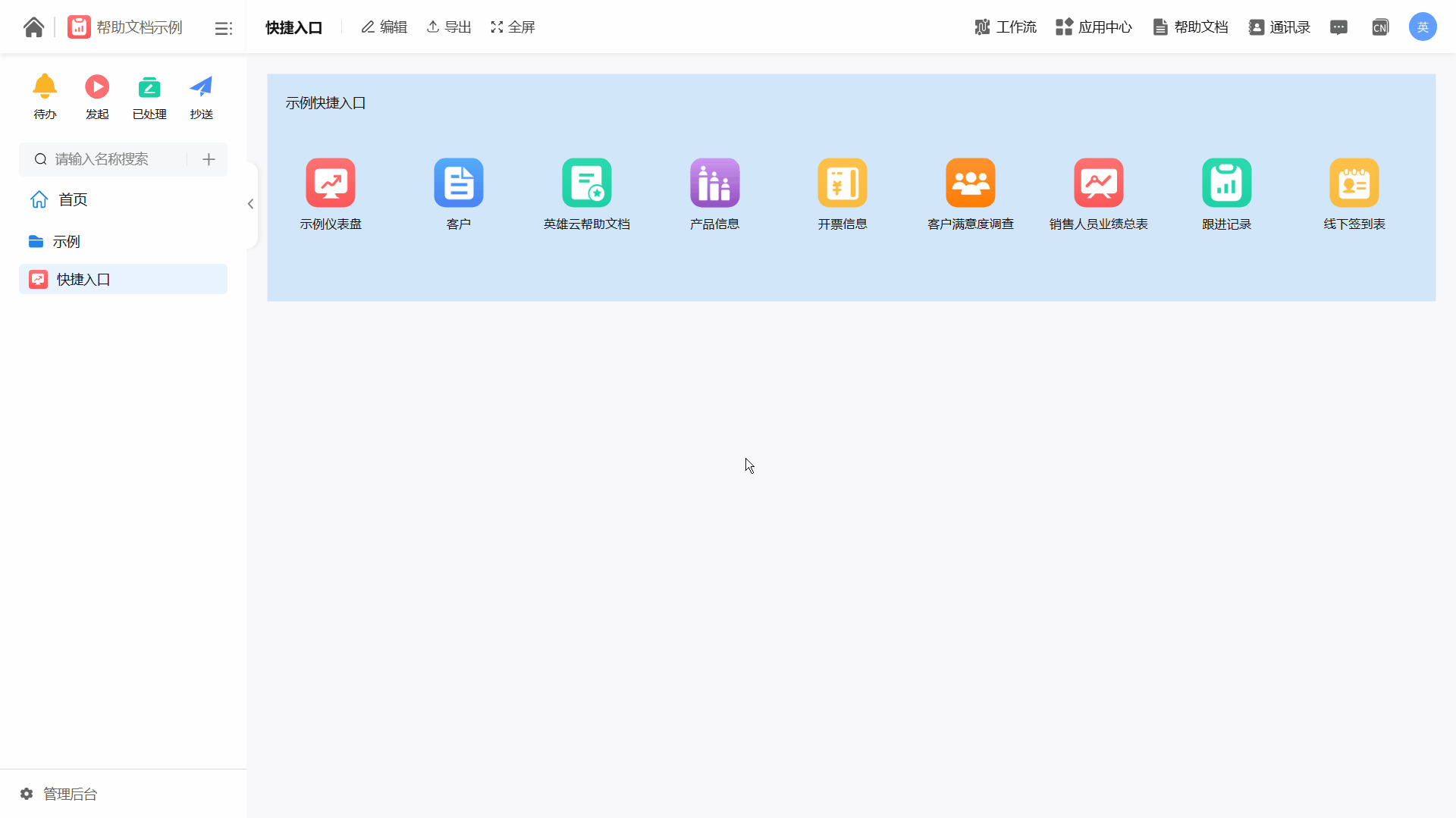Open the user avatar 英
Viewport: 1456px width, 818px height.
click(x=1423, y=27)
